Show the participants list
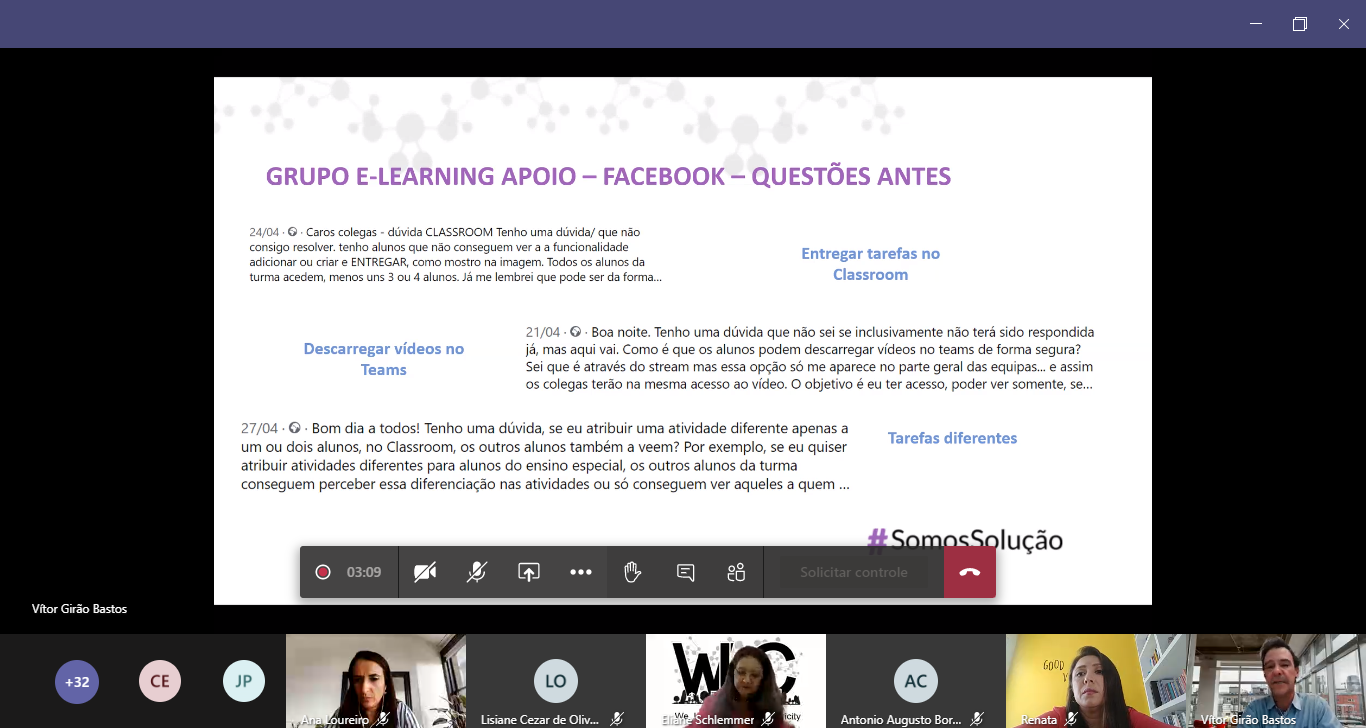Viewport: 1366px width, 728px height. coord(737,572)
